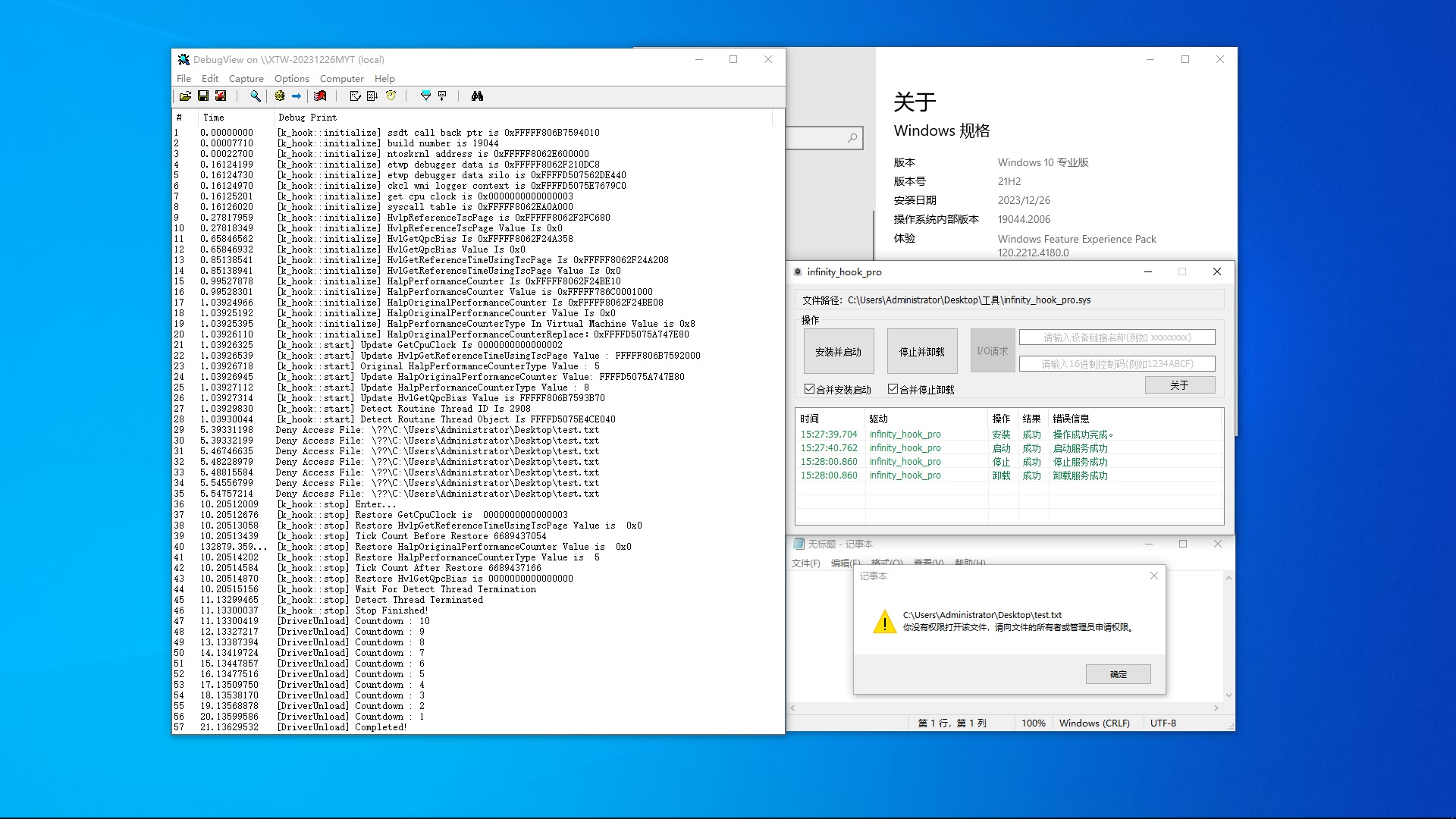The image size is (1456, 819).
Task: Click the Clear Display eraser icon
Action: [x=355, y=96]
